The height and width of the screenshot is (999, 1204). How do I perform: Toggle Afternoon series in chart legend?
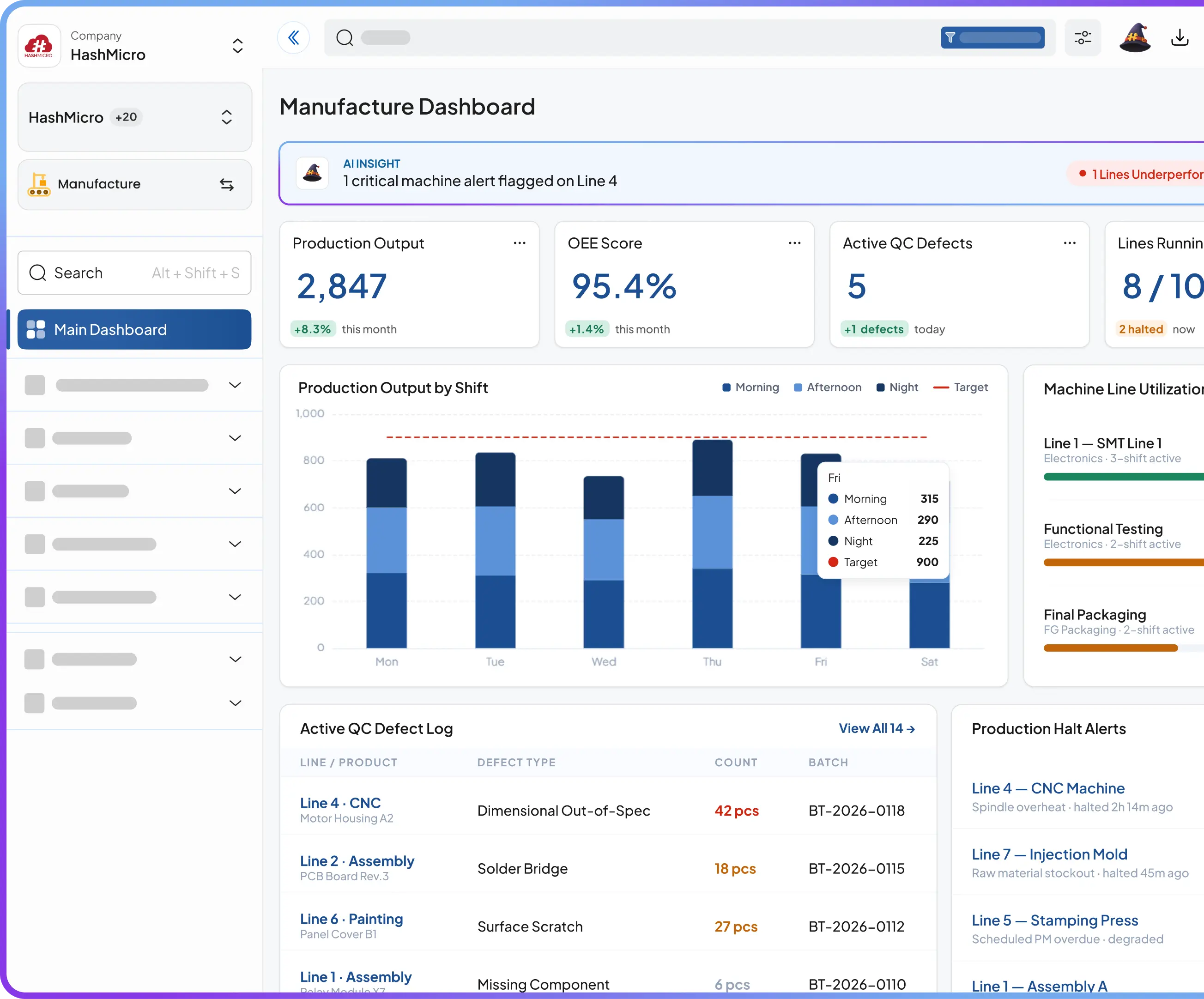(x=827, y=387)
